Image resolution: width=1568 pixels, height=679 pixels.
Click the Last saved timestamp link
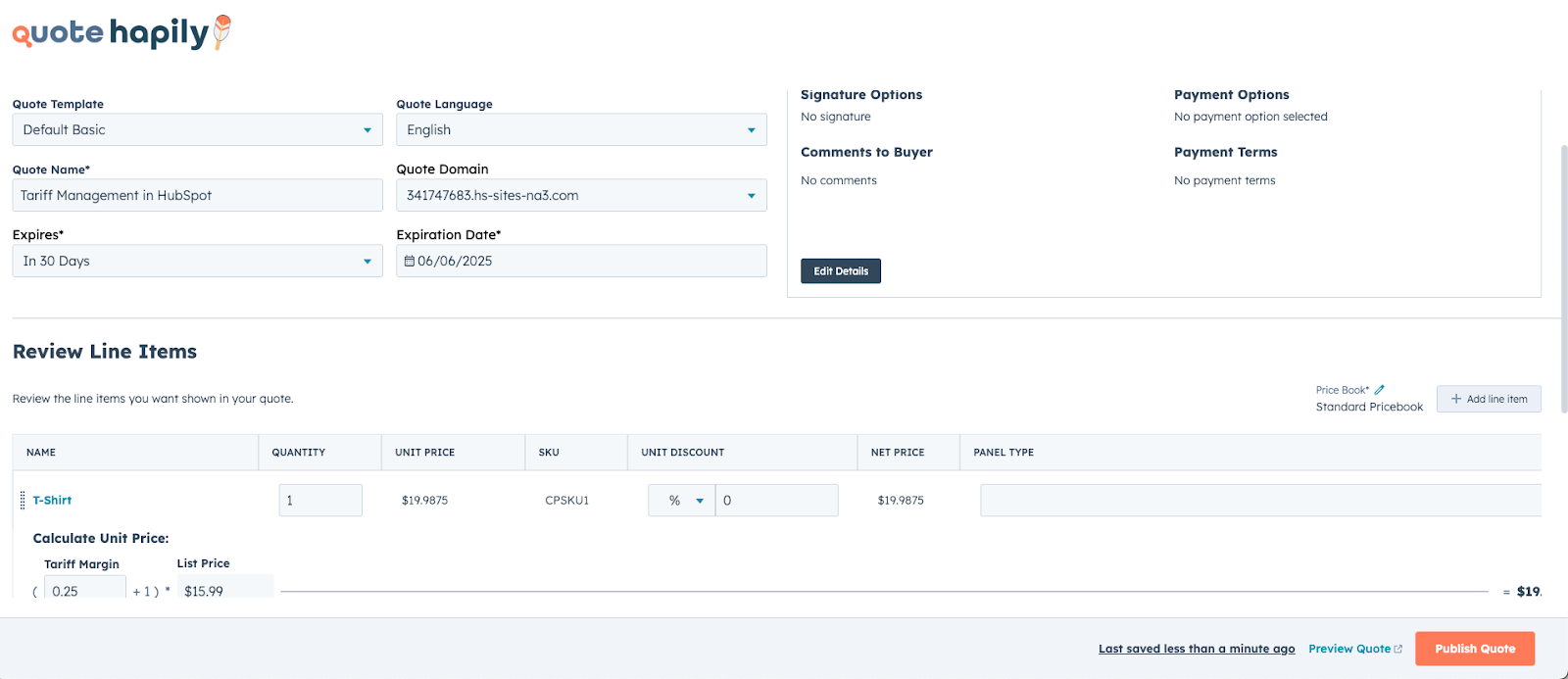point(1196,649)
